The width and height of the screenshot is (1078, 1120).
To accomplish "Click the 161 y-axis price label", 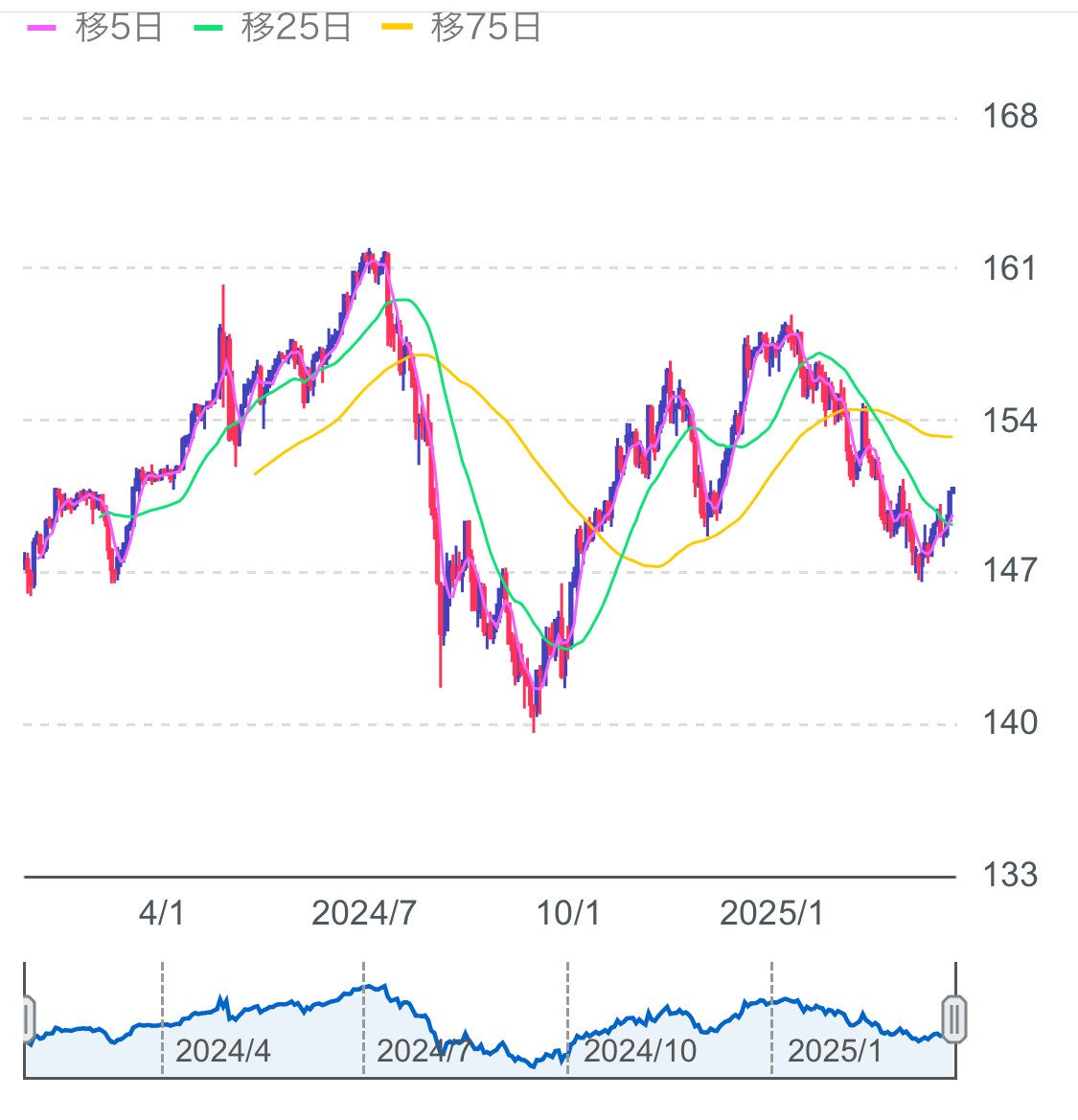I will point(1009,268).
